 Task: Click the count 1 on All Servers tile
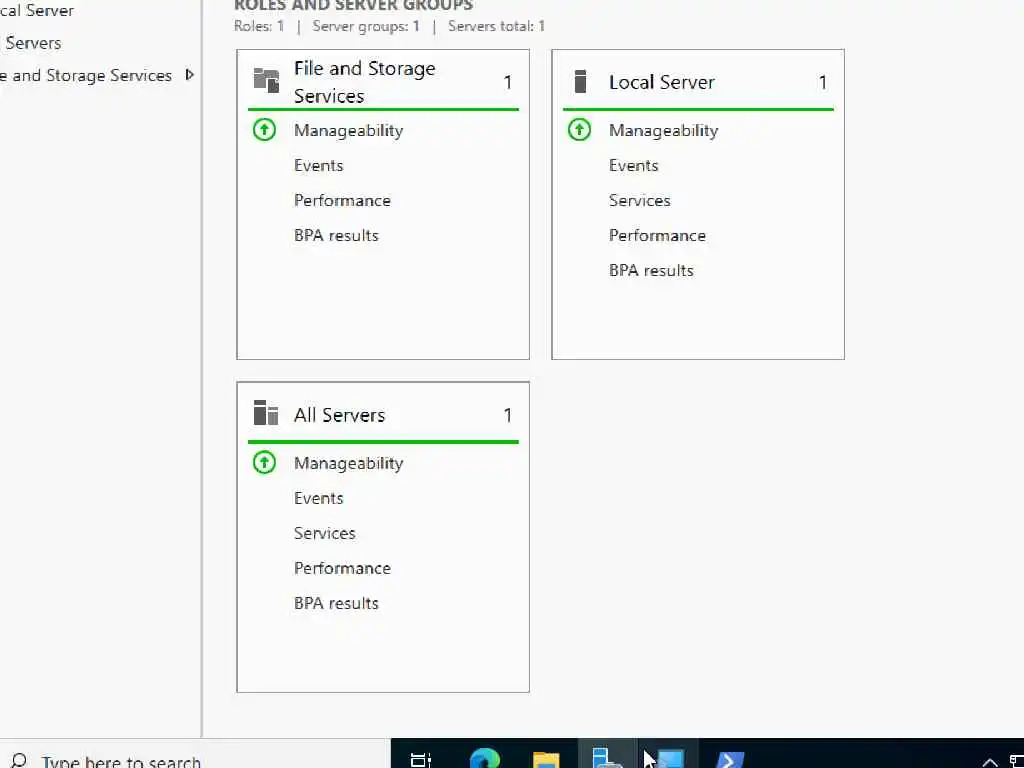tap(507, 415)
